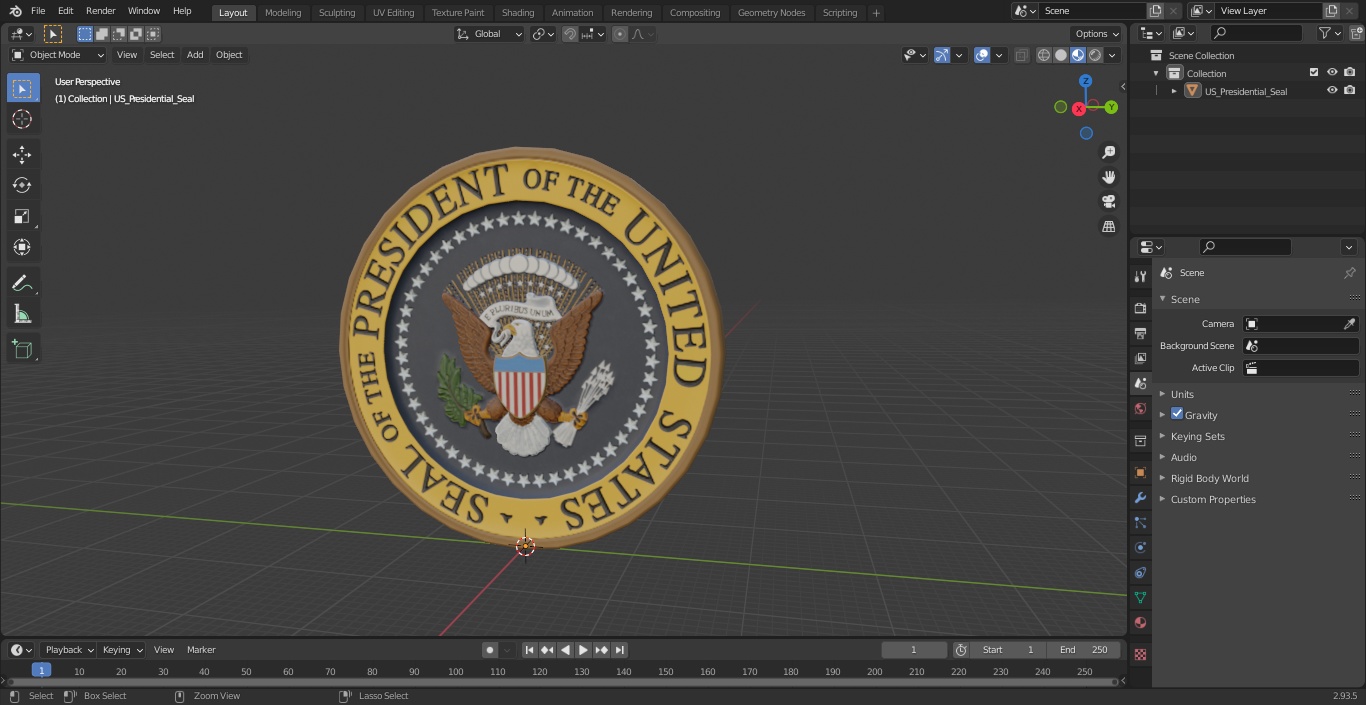
Task: Open the Render menu
Action: point(100,11)
